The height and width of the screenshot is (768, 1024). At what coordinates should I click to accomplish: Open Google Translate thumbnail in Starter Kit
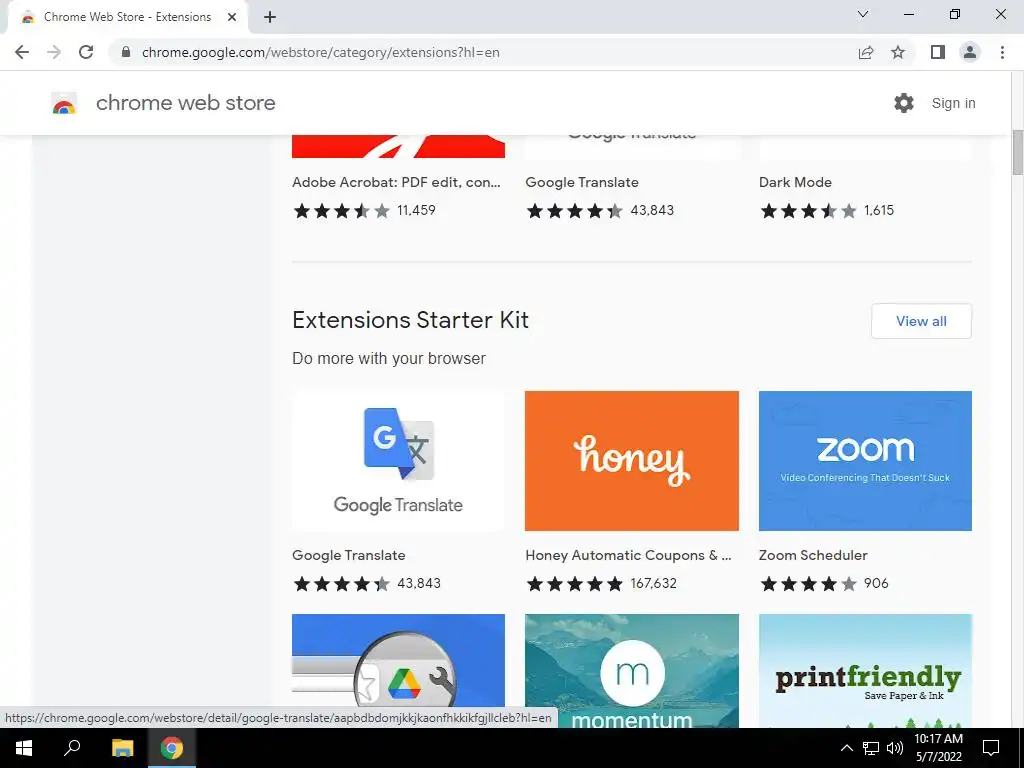(398, 461)
